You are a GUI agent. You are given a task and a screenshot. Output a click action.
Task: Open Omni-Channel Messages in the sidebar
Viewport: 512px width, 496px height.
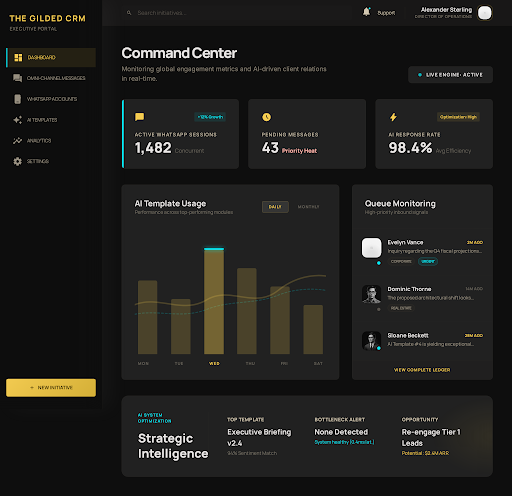click(51, 78)
